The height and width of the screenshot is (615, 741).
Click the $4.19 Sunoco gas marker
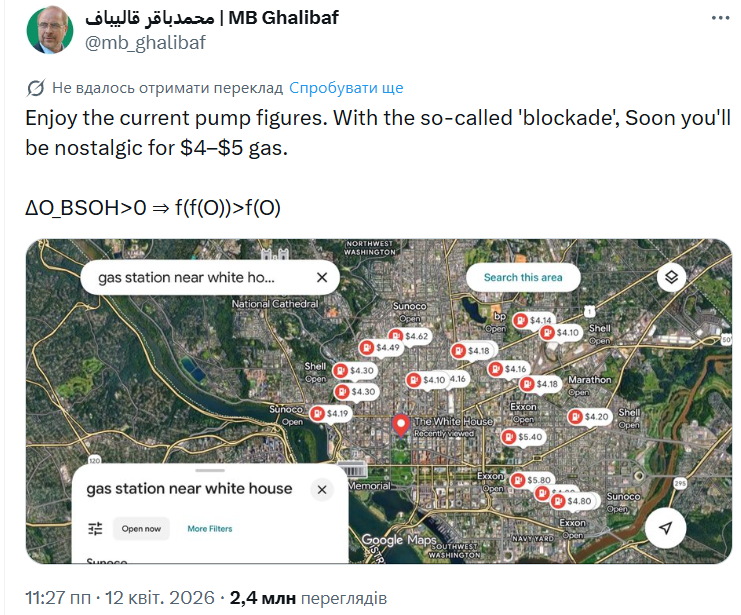coord(330,413)
